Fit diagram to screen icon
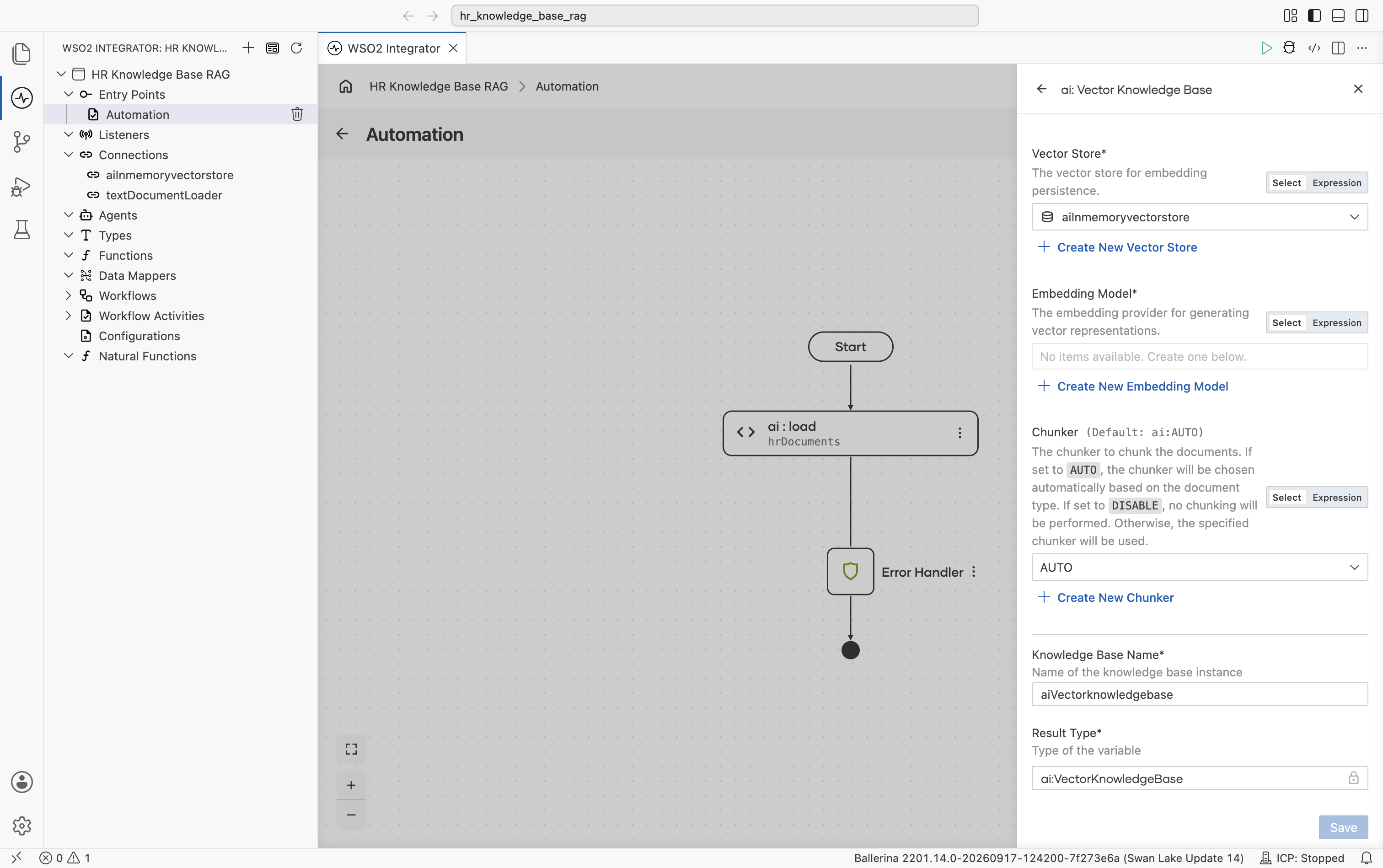 pyautogui.click(x=351, y=749)
